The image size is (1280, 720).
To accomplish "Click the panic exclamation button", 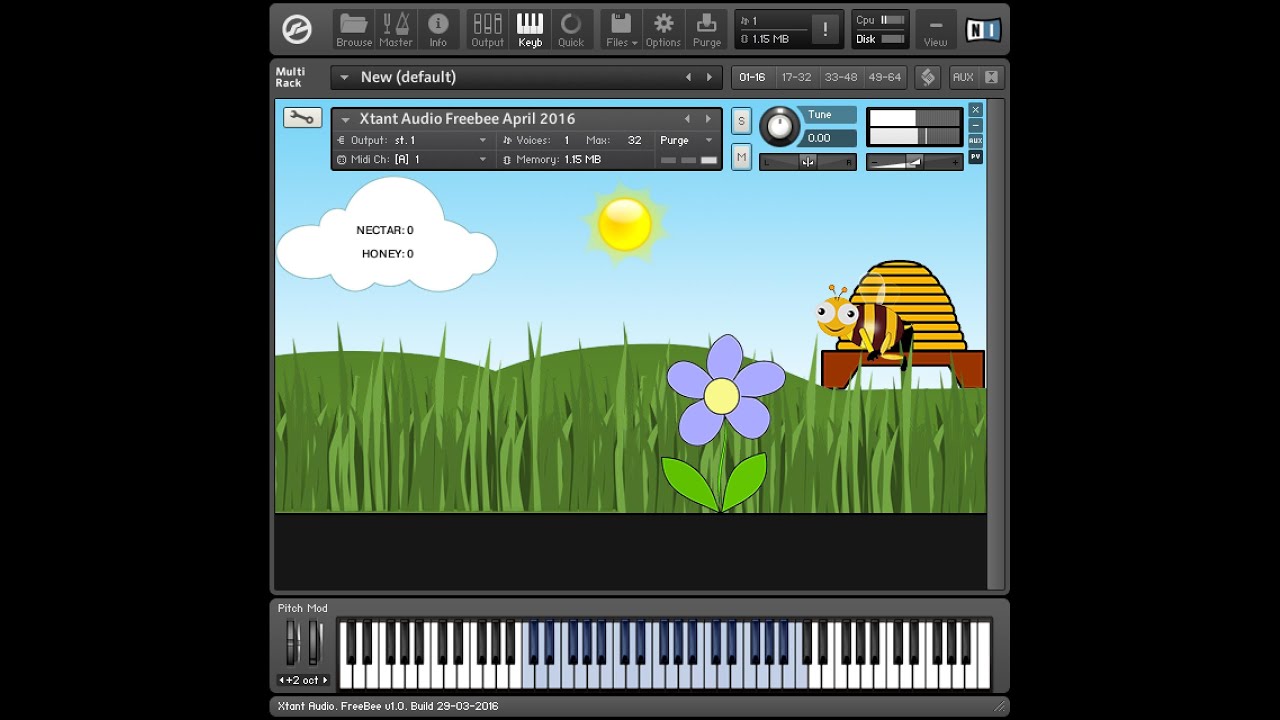I will click(x=825, y=30).
